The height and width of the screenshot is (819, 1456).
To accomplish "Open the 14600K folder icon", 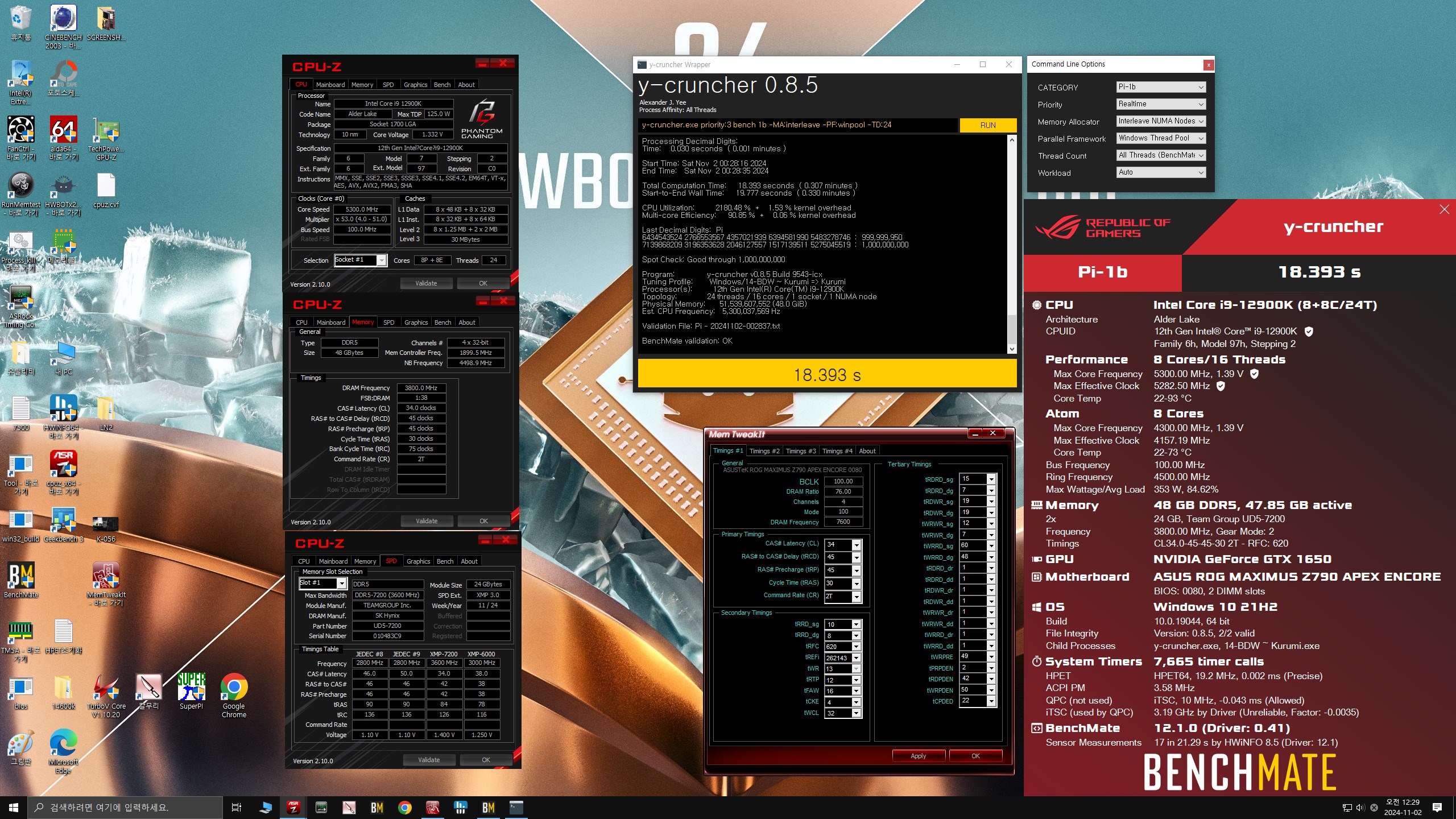I will [x=63, y=692].
